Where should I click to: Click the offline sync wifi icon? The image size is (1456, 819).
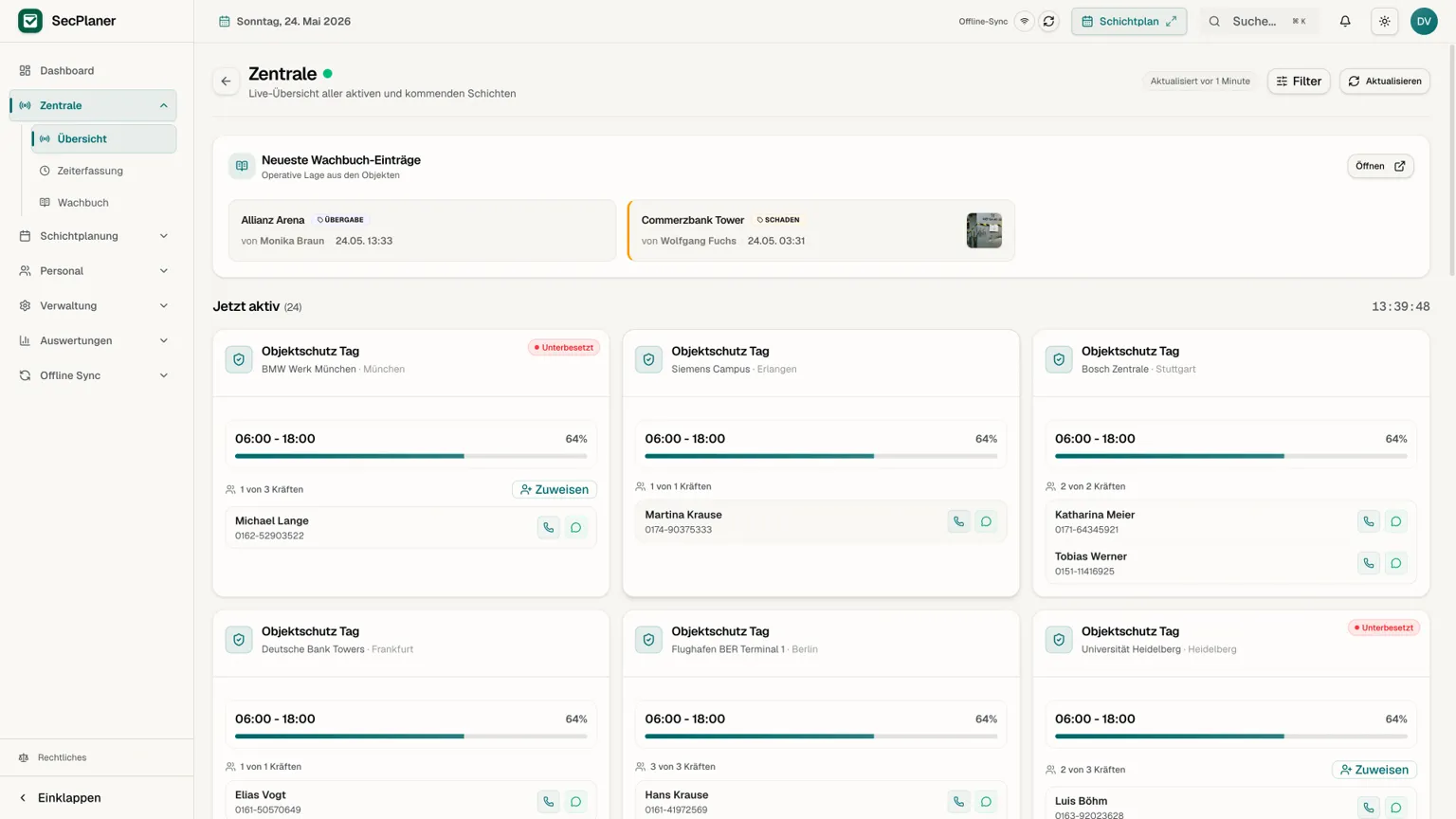[x=1024, y=21]
